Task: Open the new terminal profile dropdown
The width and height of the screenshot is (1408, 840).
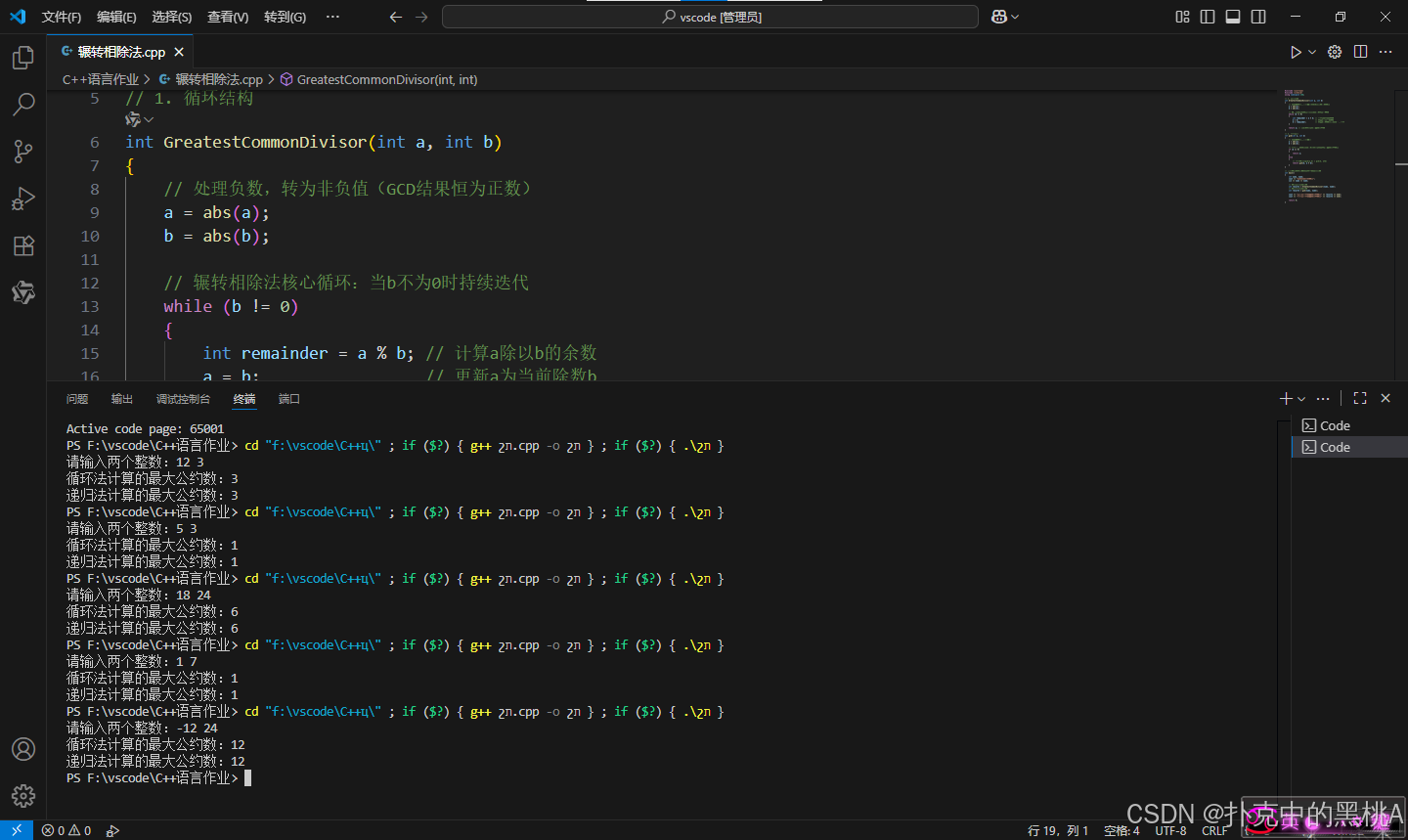Action: point(1301,399)
